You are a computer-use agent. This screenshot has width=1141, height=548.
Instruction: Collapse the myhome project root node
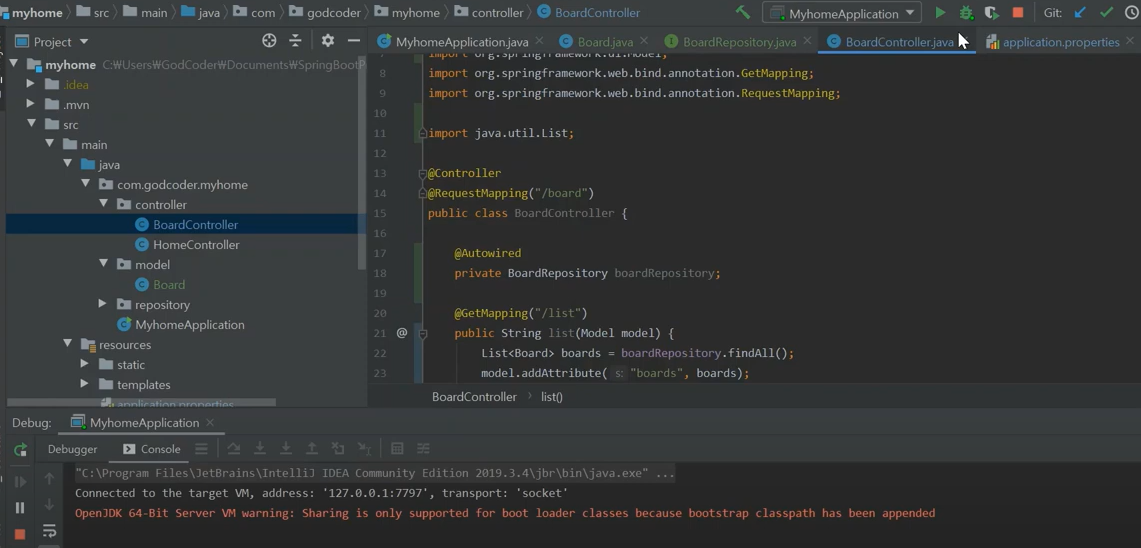[14, 64]
